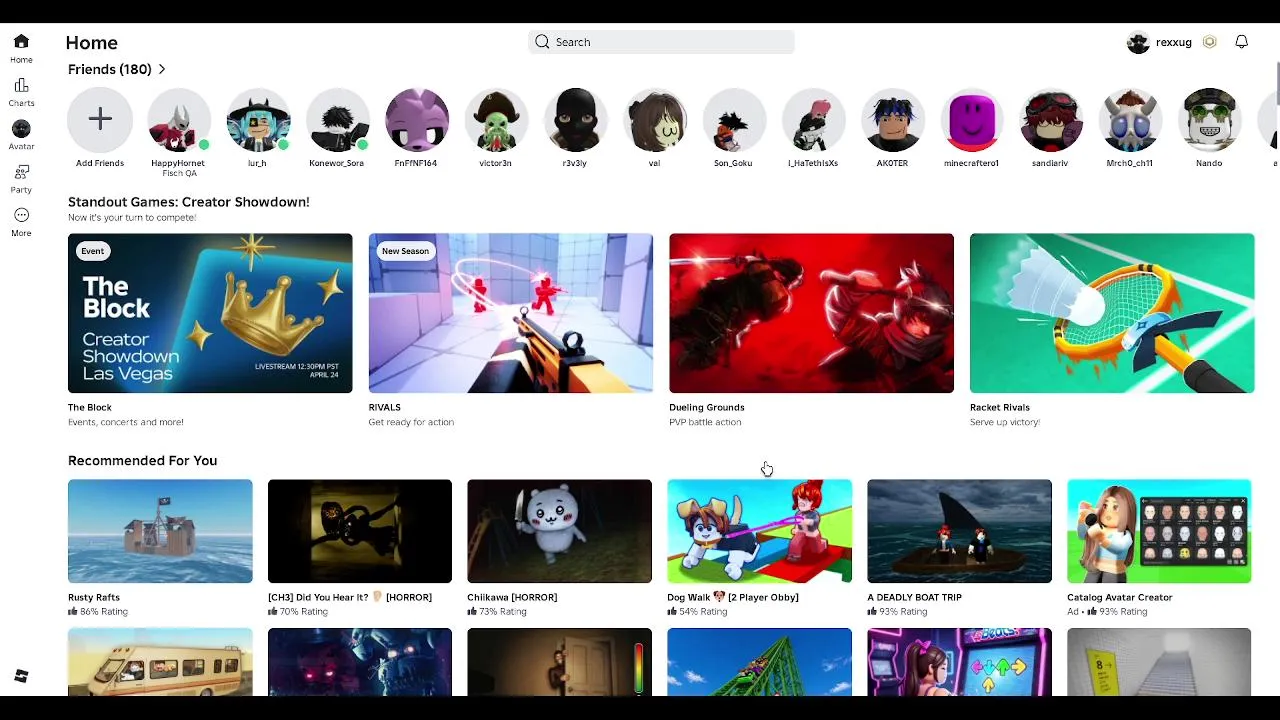Open friend Mrch0_ch11's avatar
The image size is (1280, 720).
[x=1130, y=120]
